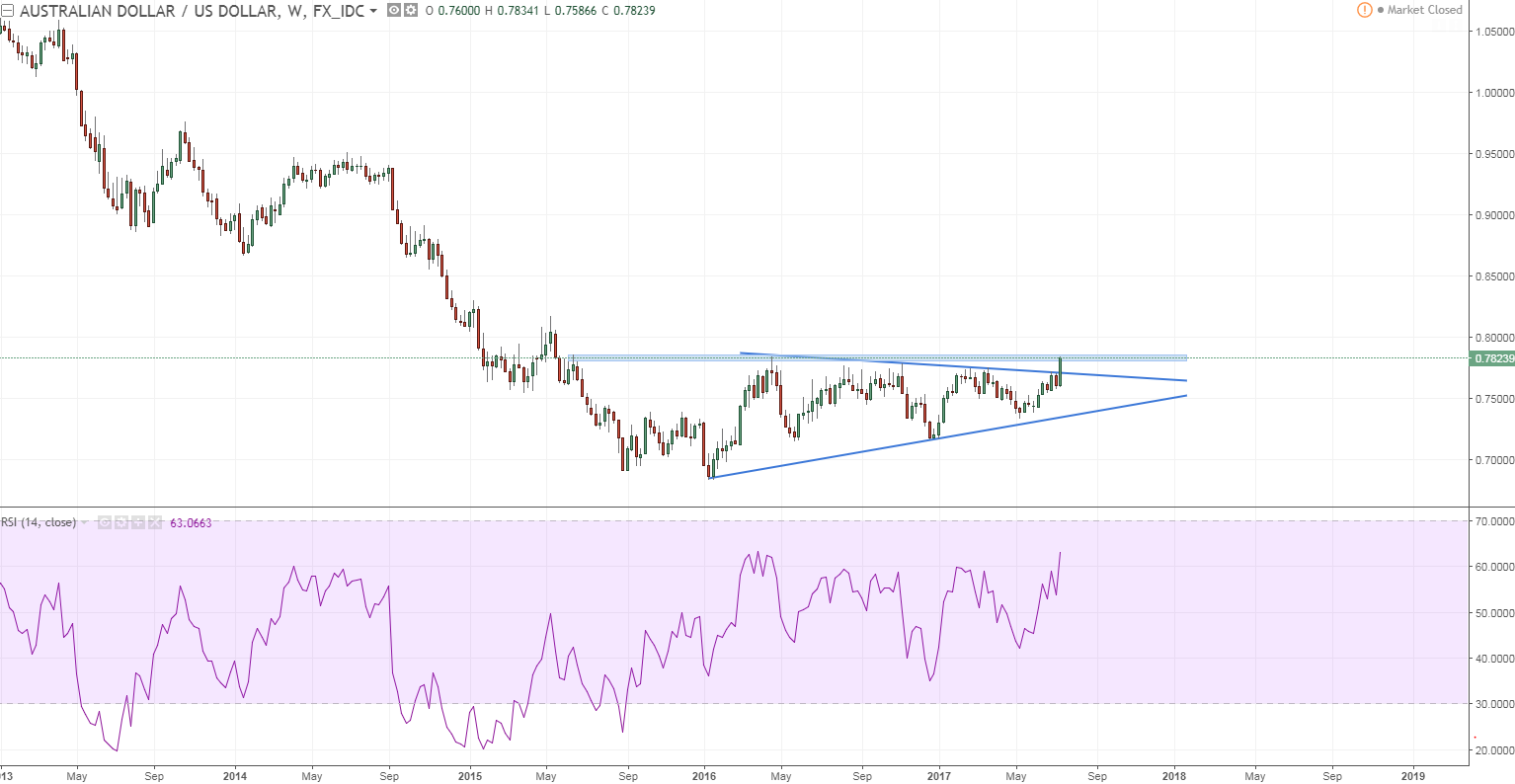Click the RSI value 63.0663
This screenshot has height=784, width=1515.
pos(192,523)
